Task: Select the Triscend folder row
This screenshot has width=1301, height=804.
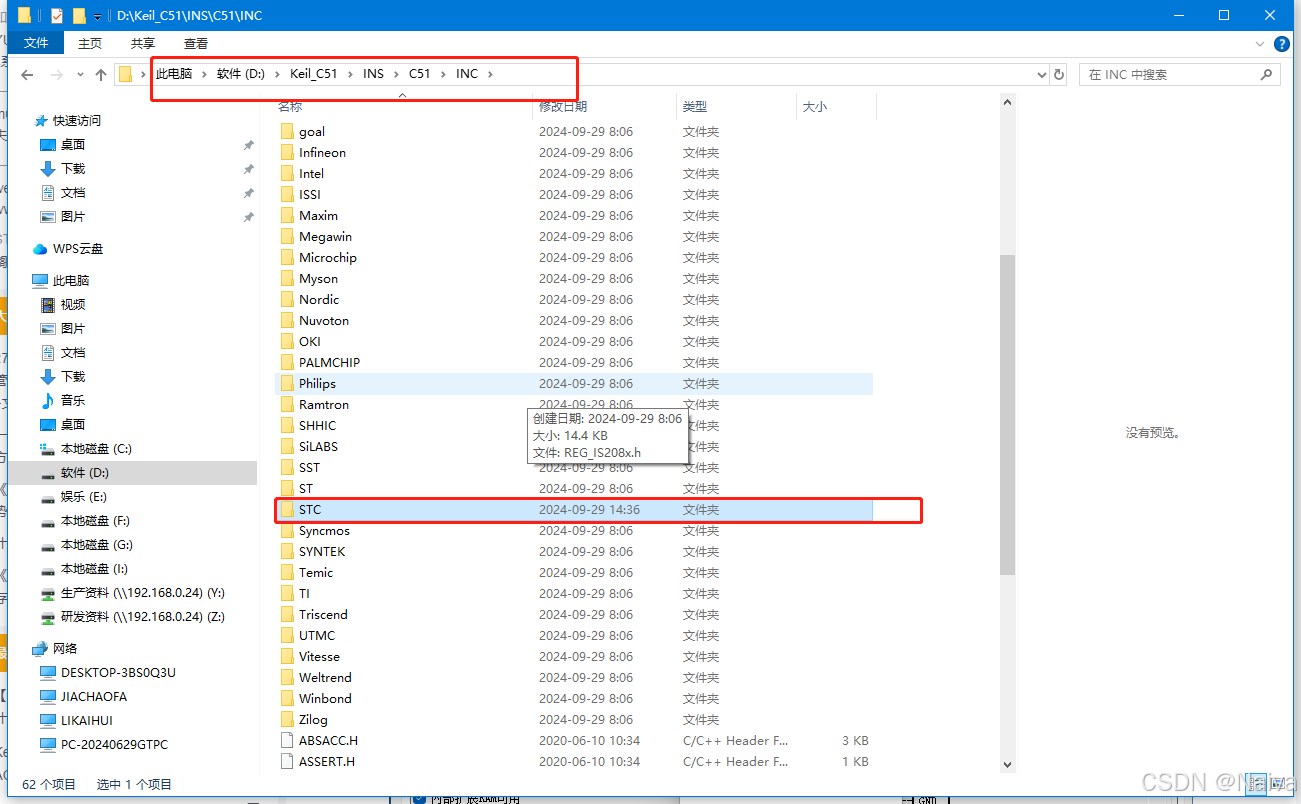Action: pos(574,614)
